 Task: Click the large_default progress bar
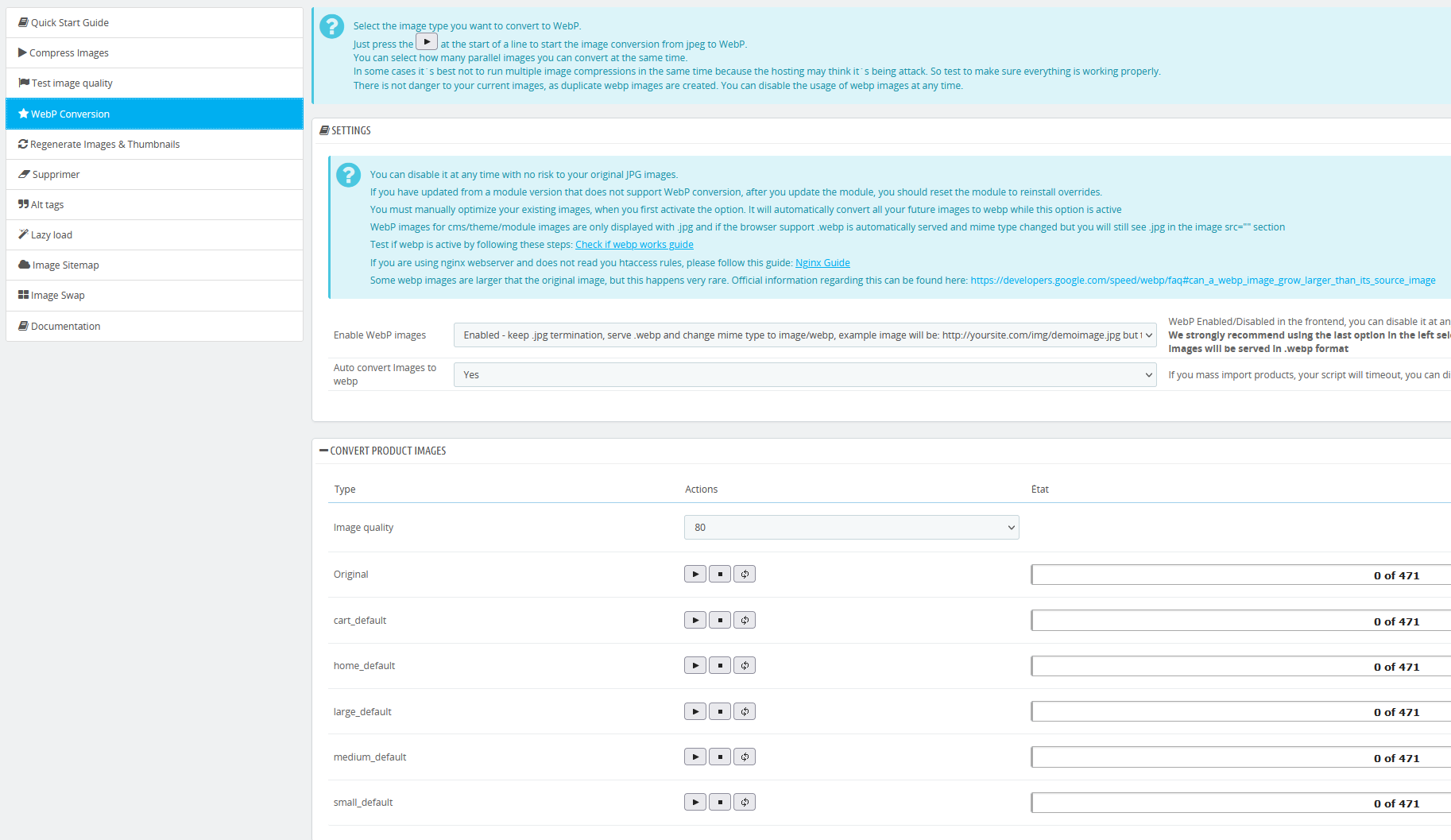point(1240,712)
